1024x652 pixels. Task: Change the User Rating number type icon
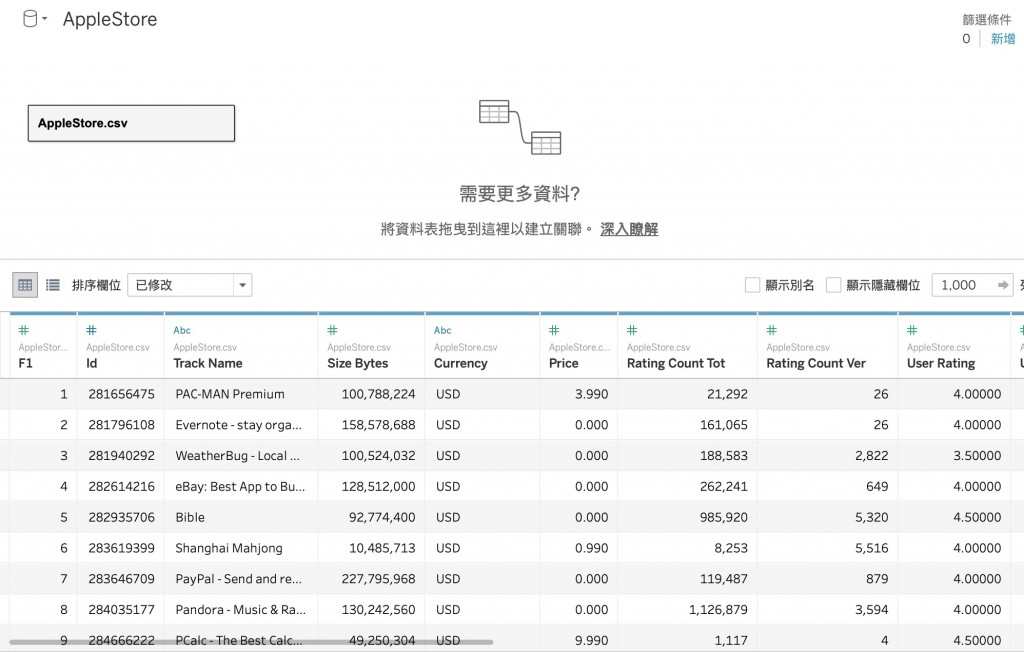(x=912, y=330)
